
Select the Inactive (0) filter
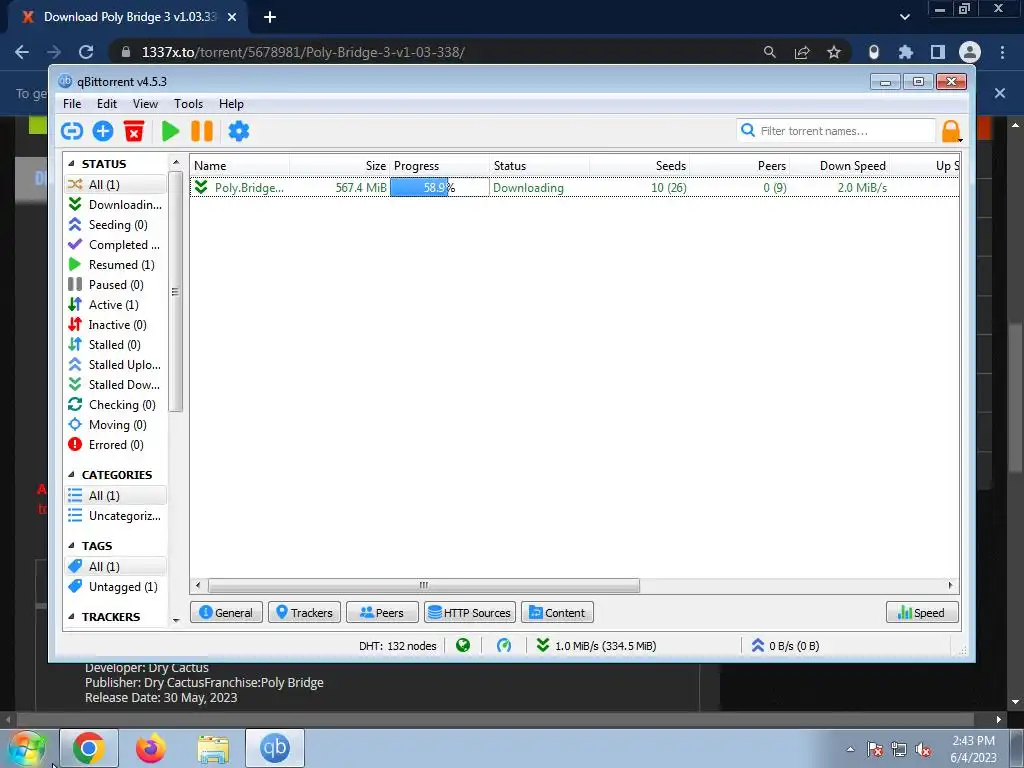coord(115,325)
